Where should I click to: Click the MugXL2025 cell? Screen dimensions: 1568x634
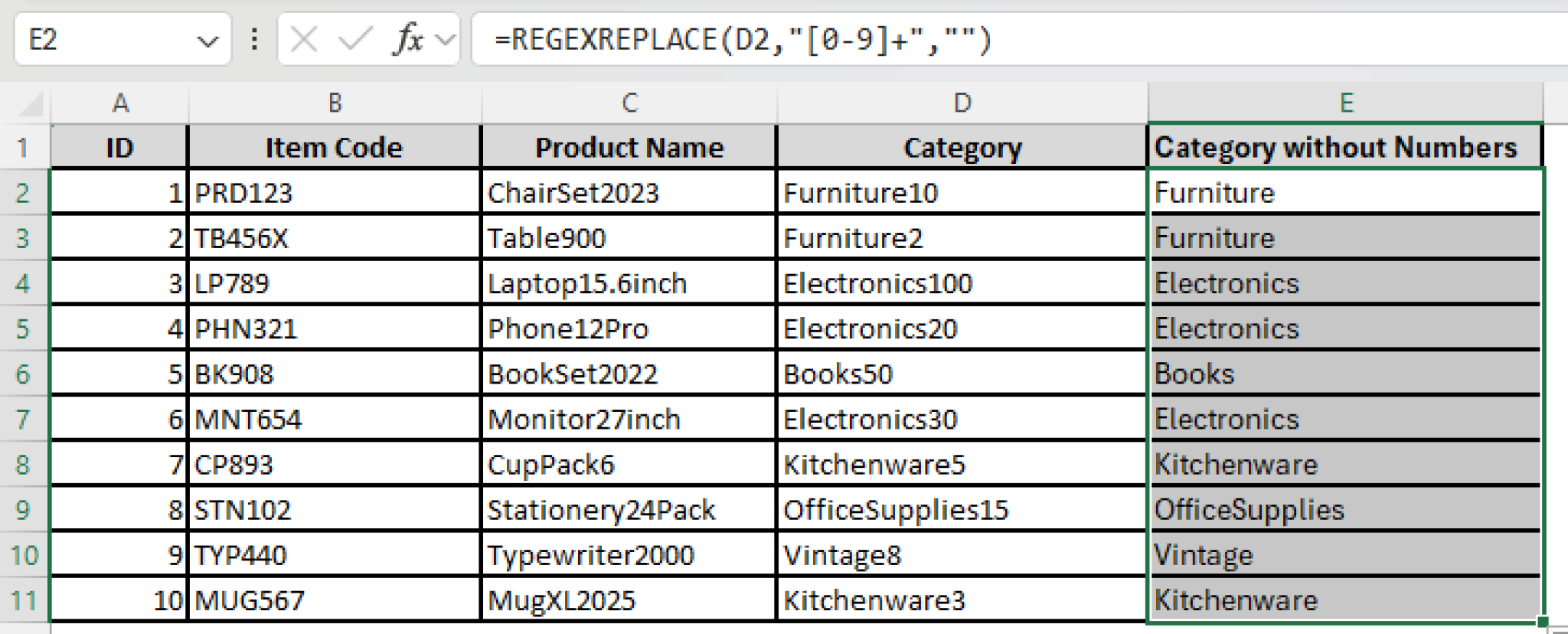(628, 600)
